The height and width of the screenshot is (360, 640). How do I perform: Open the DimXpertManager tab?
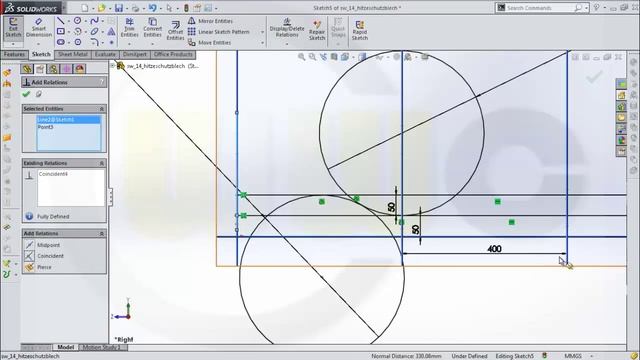(x=67, y=69)
